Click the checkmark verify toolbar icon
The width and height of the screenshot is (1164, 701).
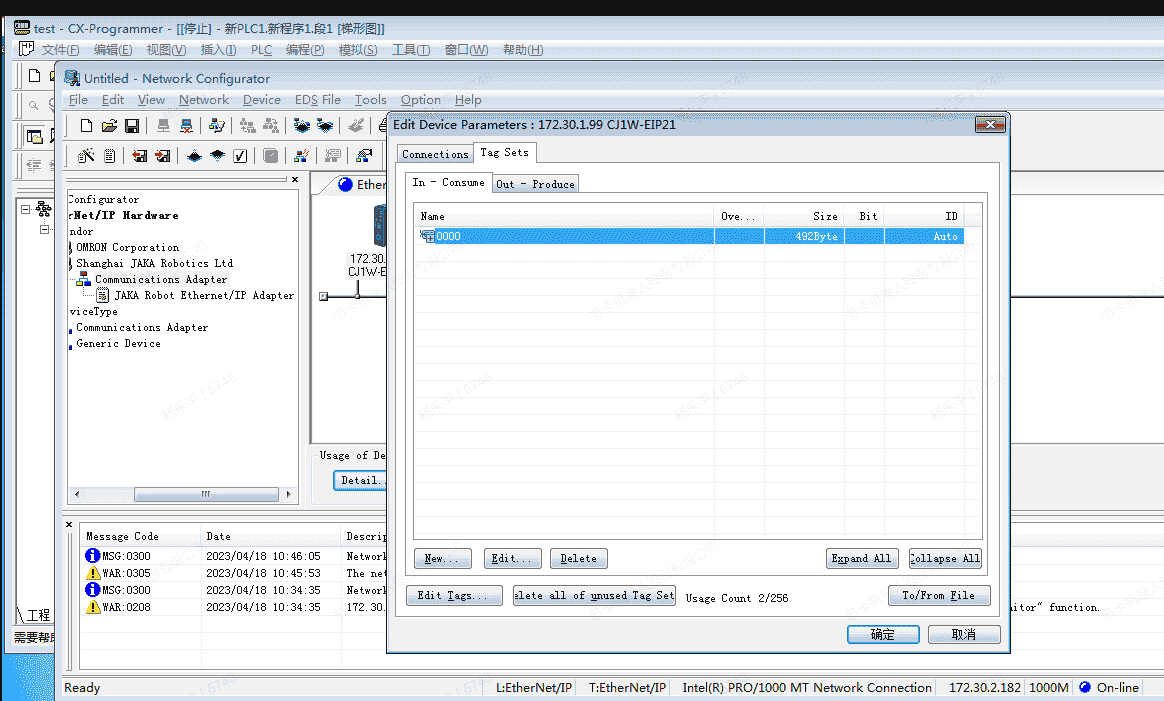coord(240,156)
